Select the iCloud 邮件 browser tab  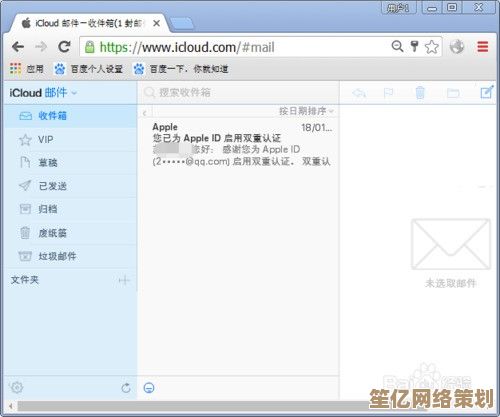(89, 24)
